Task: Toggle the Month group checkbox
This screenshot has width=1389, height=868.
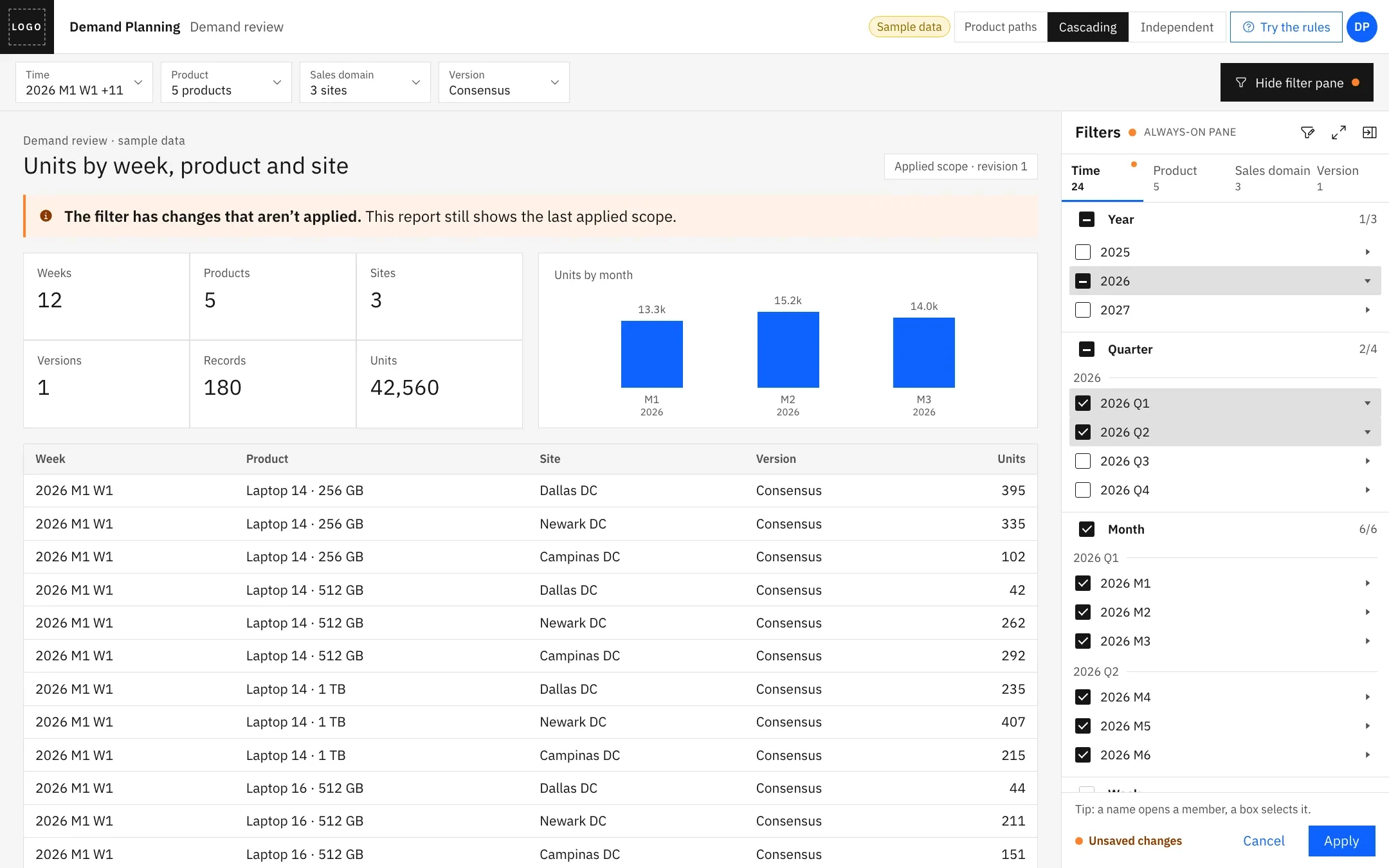Action: click(x=1087, y=529)
